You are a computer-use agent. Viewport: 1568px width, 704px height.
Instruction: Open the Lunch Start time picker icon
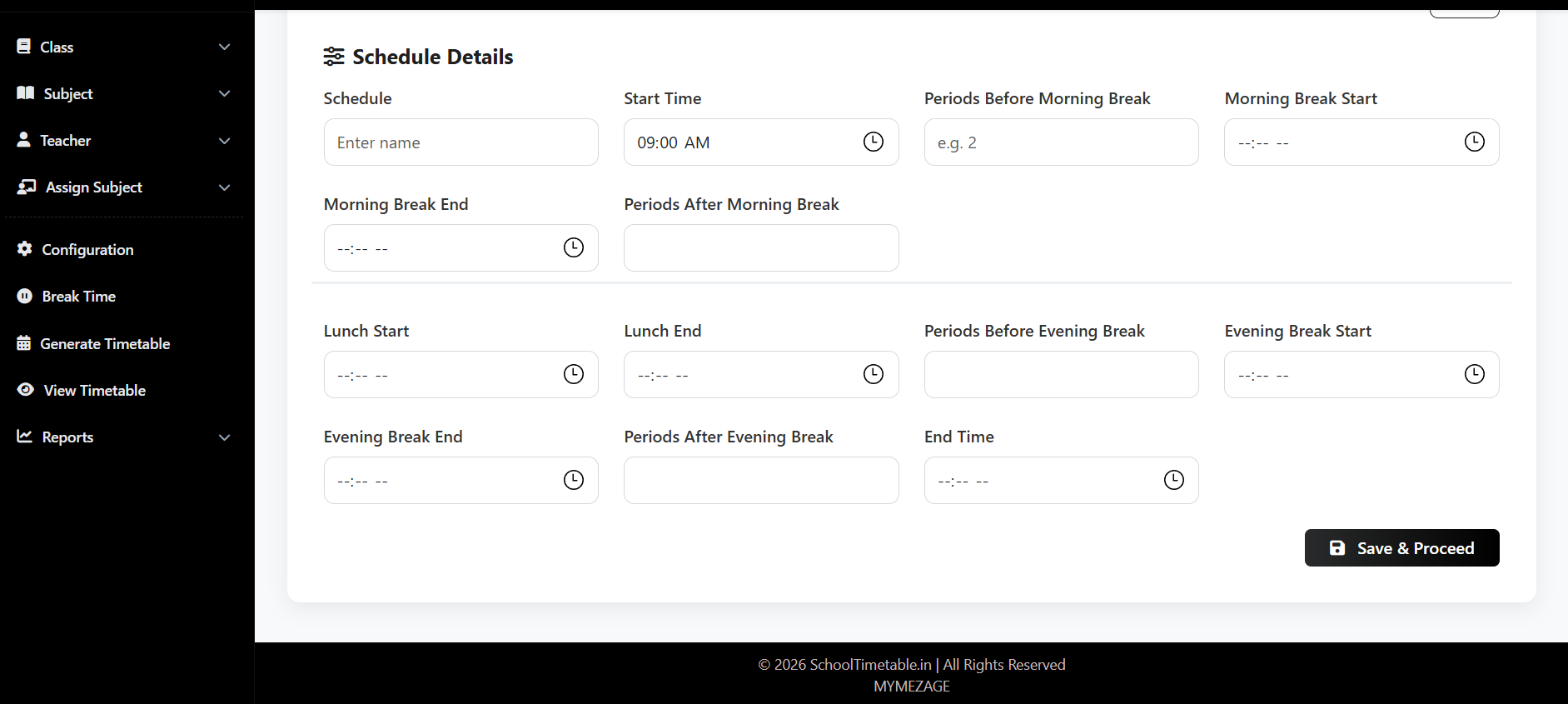(x=573, y=374)
